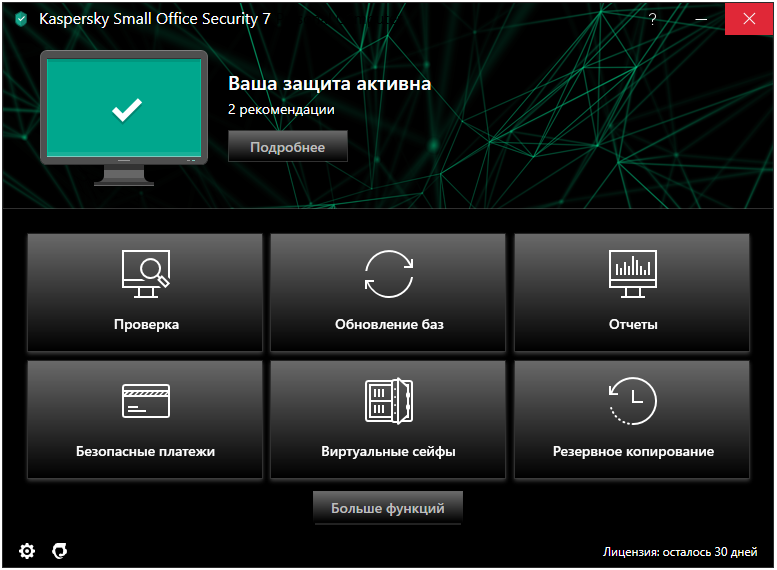
Task: Close the Kaspersky window
Action: pos(749,19)
